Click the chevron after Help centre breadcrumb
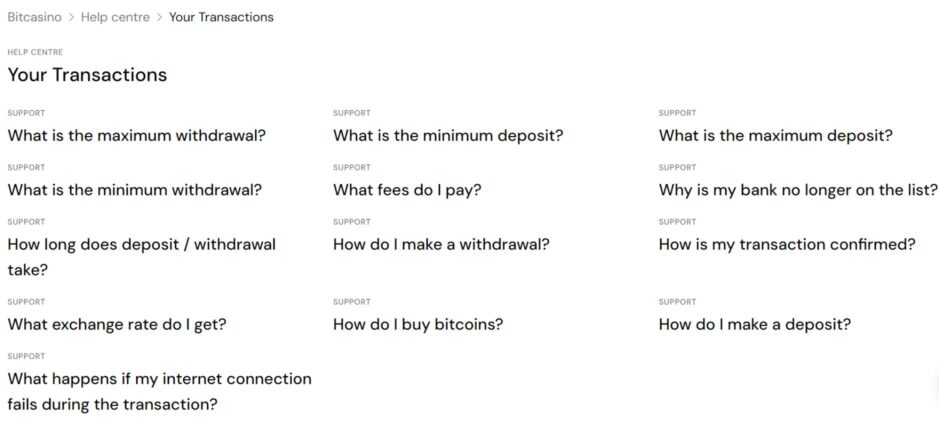 [x=159, y=17]
